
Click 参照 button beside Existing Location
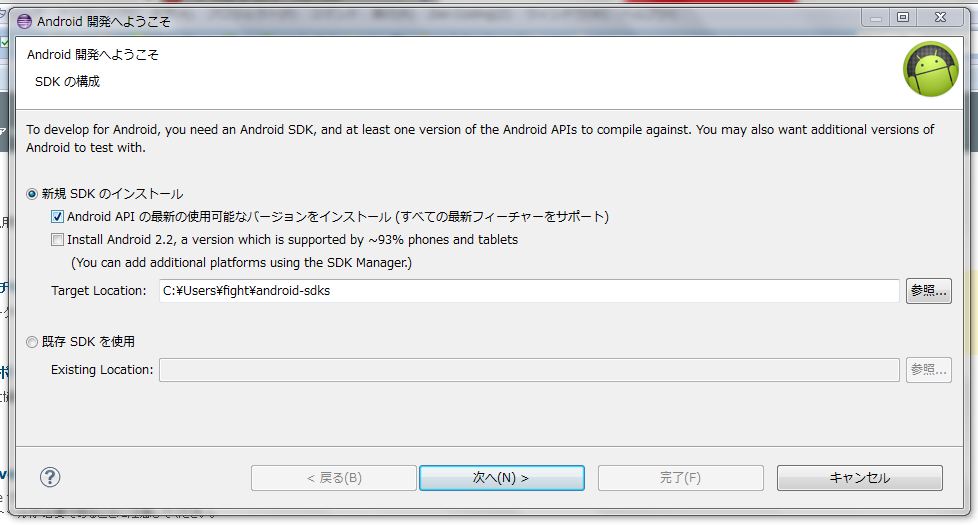929,370
